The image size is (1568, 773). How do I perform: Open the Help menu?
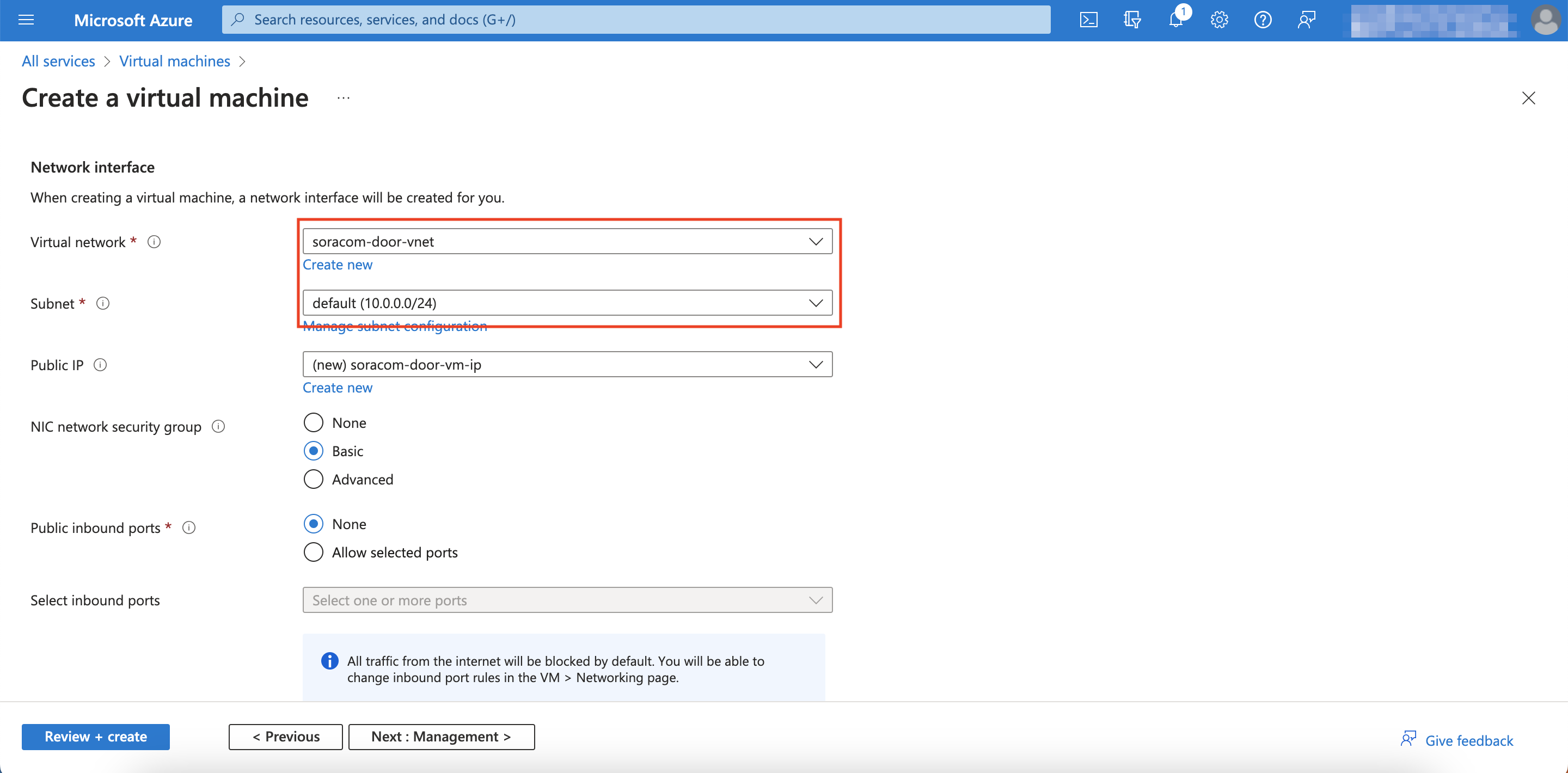tap(1263, 19)
